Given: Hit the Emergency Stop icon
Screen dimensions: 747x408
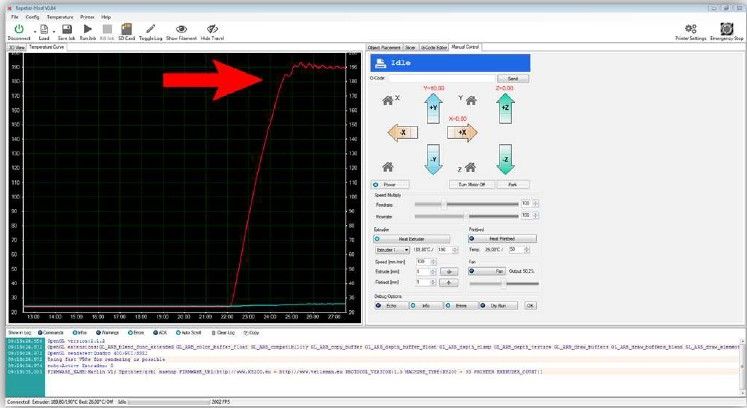Looking at the screenshot, I should click(x=726, y=29).
